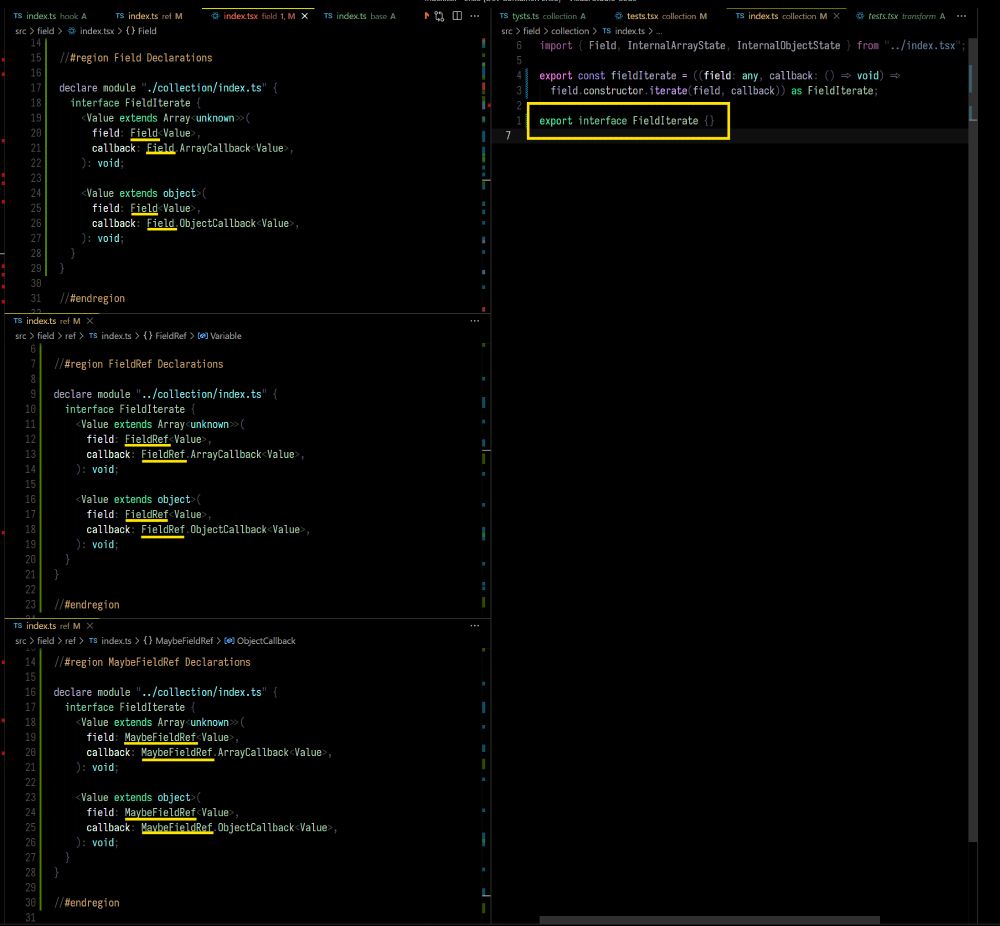Click 'MaybeFieldRef.ObjectCallback<Value>' in the code

click(237, 827)
